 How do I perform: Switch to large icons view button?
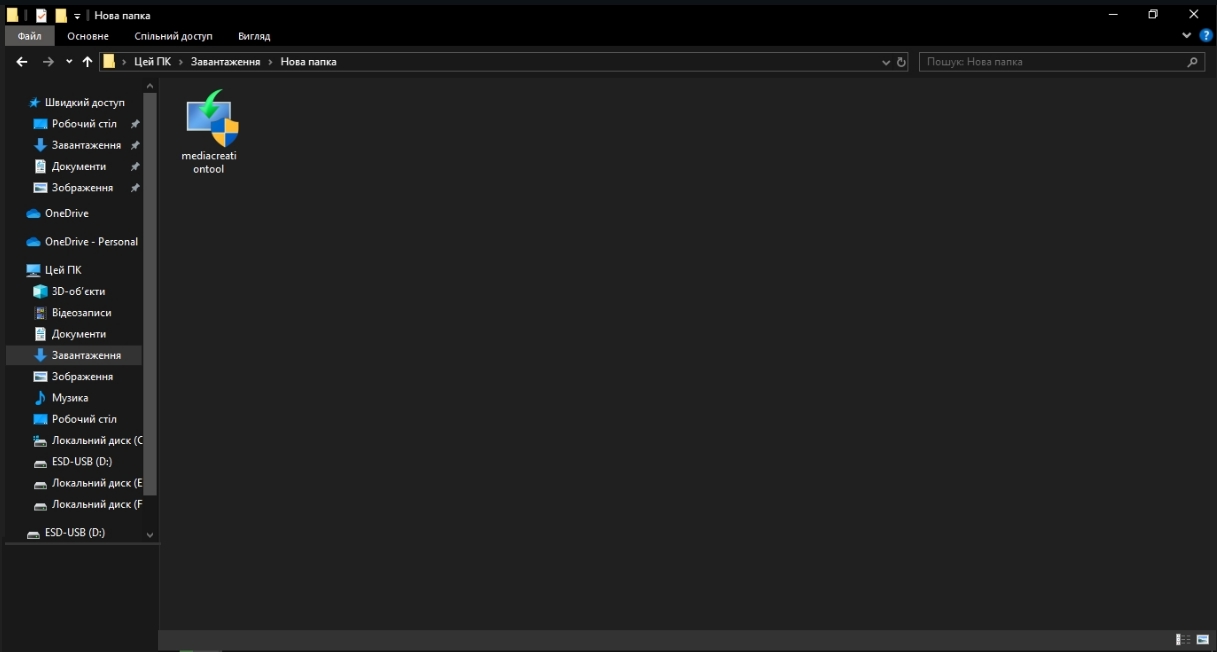1202,640
